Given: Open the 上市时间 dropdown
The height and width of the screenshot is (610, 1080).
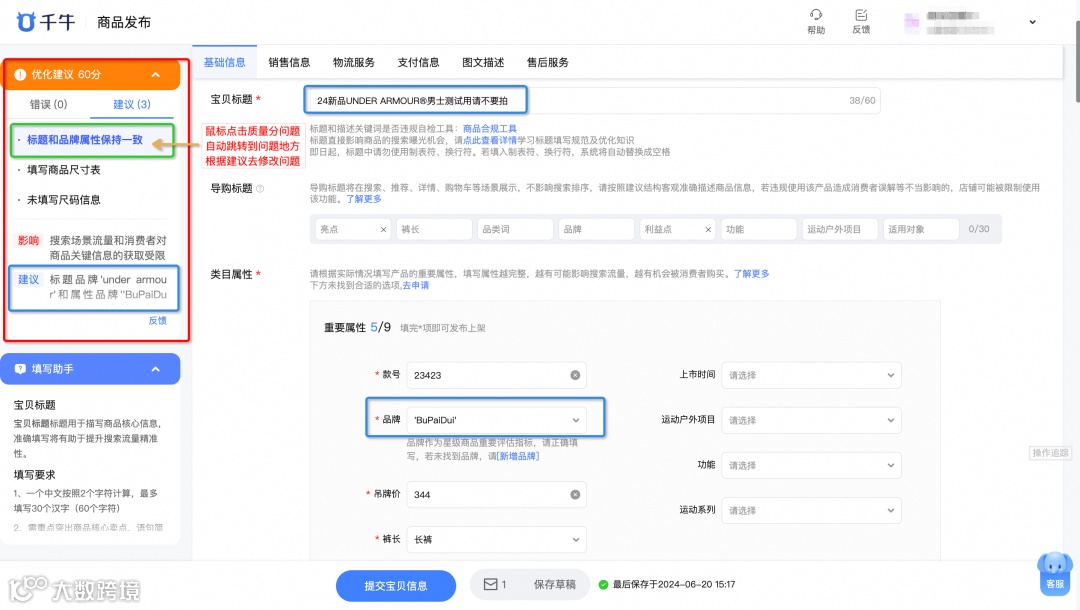Looking at the screenshot, I should (x=811, y=375).
